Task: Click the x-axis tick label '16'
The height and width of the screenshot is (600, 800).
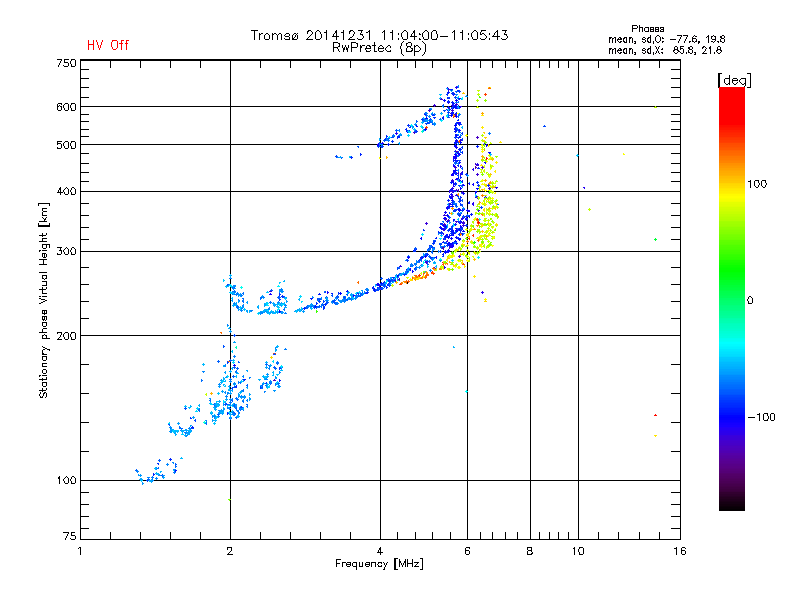Action: [x=680, y=551]
